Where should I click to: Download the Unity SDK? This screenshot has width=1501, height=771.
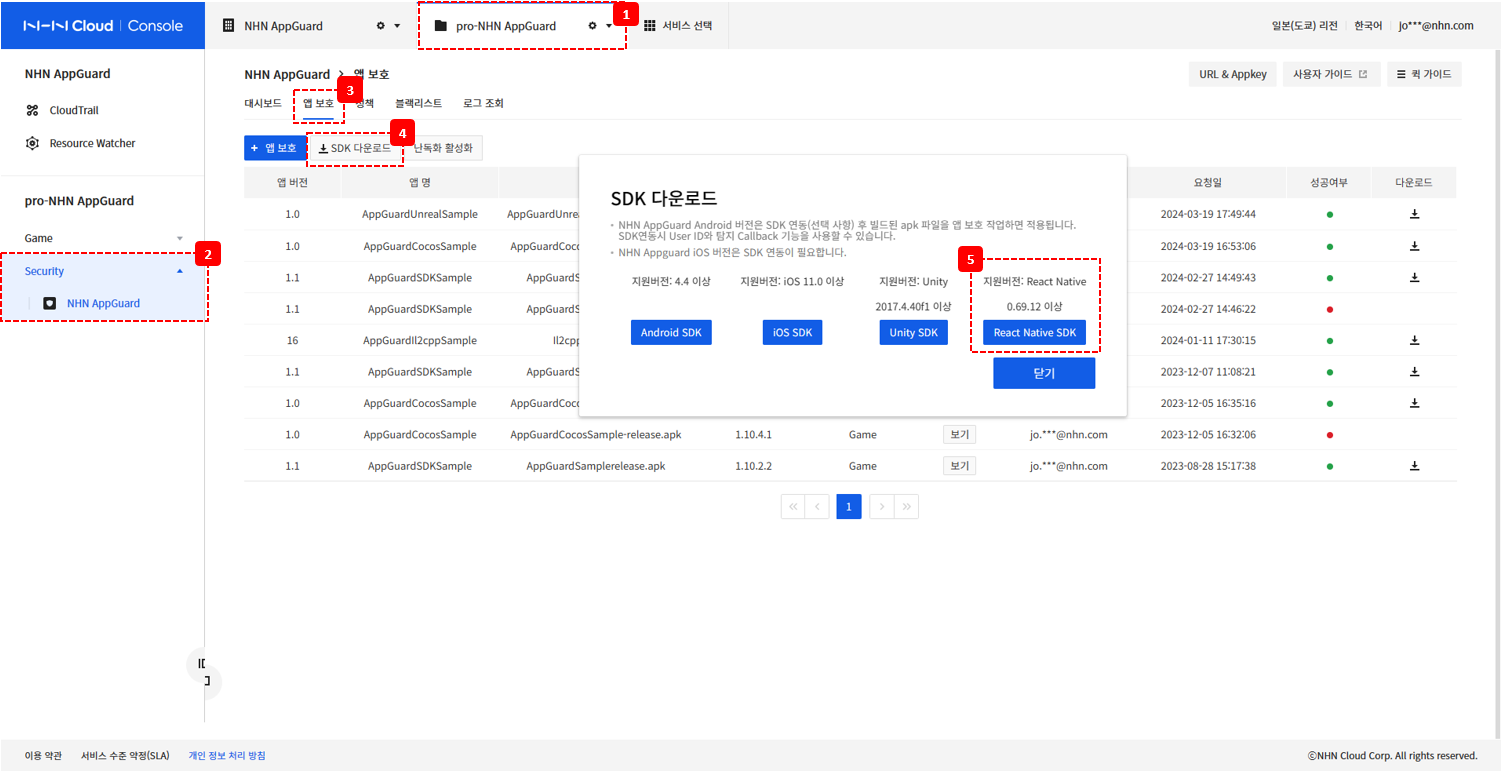point(914,333)
